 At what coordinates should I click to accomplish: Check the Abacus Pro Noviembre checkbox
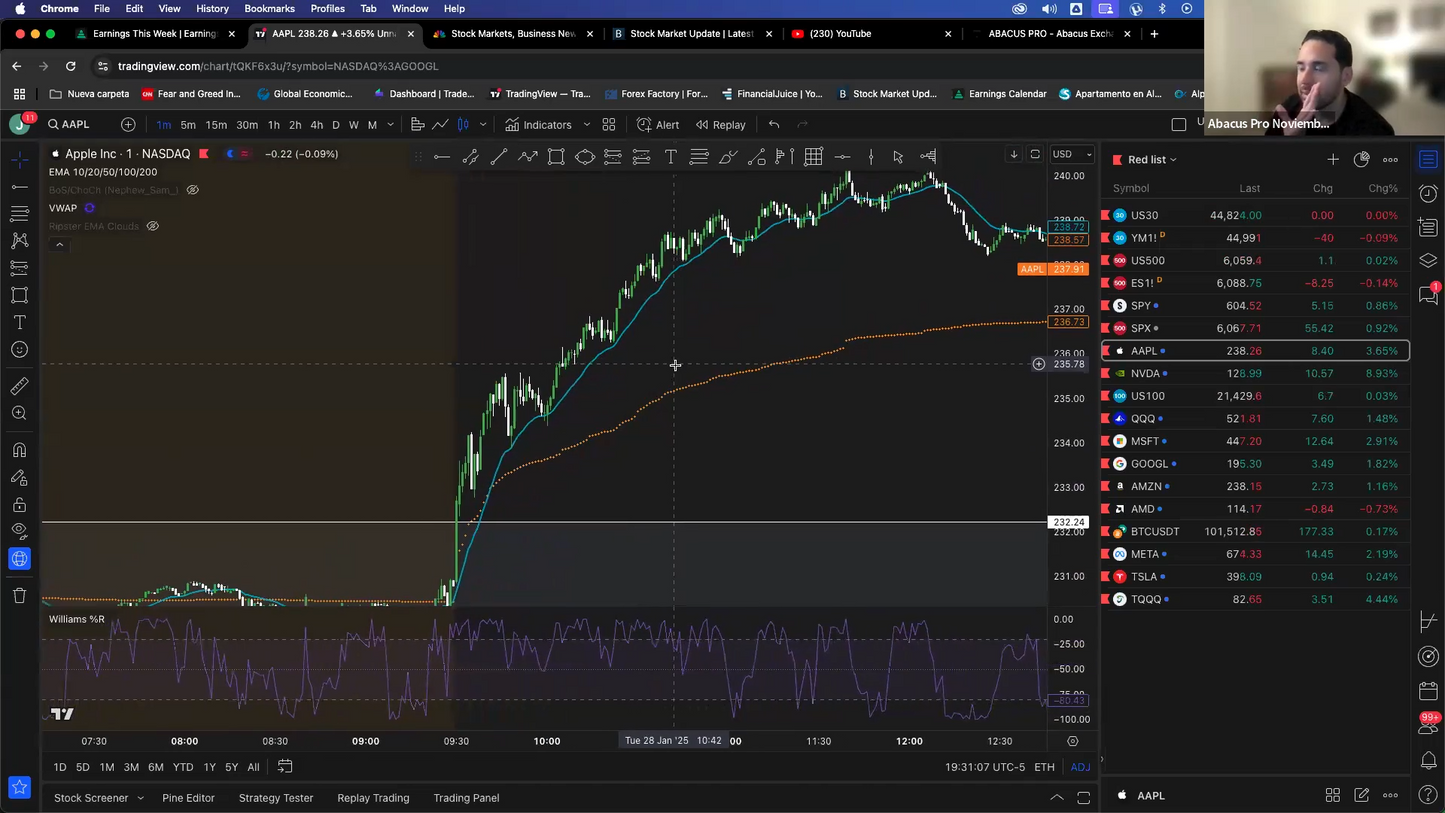[x=1179, y=124]
